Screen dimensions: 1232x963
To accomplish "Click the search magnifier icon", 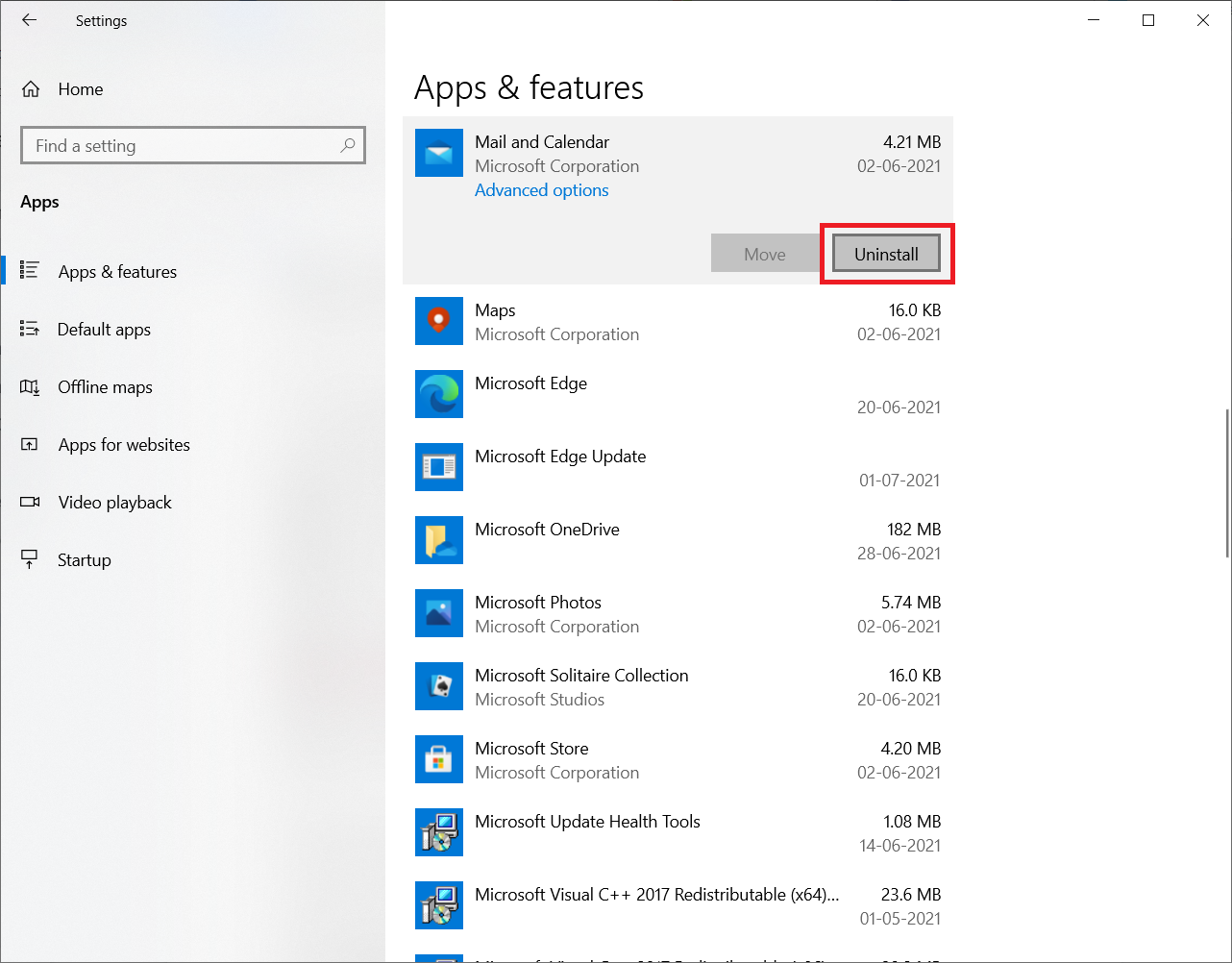I will (x=348, y=145).
